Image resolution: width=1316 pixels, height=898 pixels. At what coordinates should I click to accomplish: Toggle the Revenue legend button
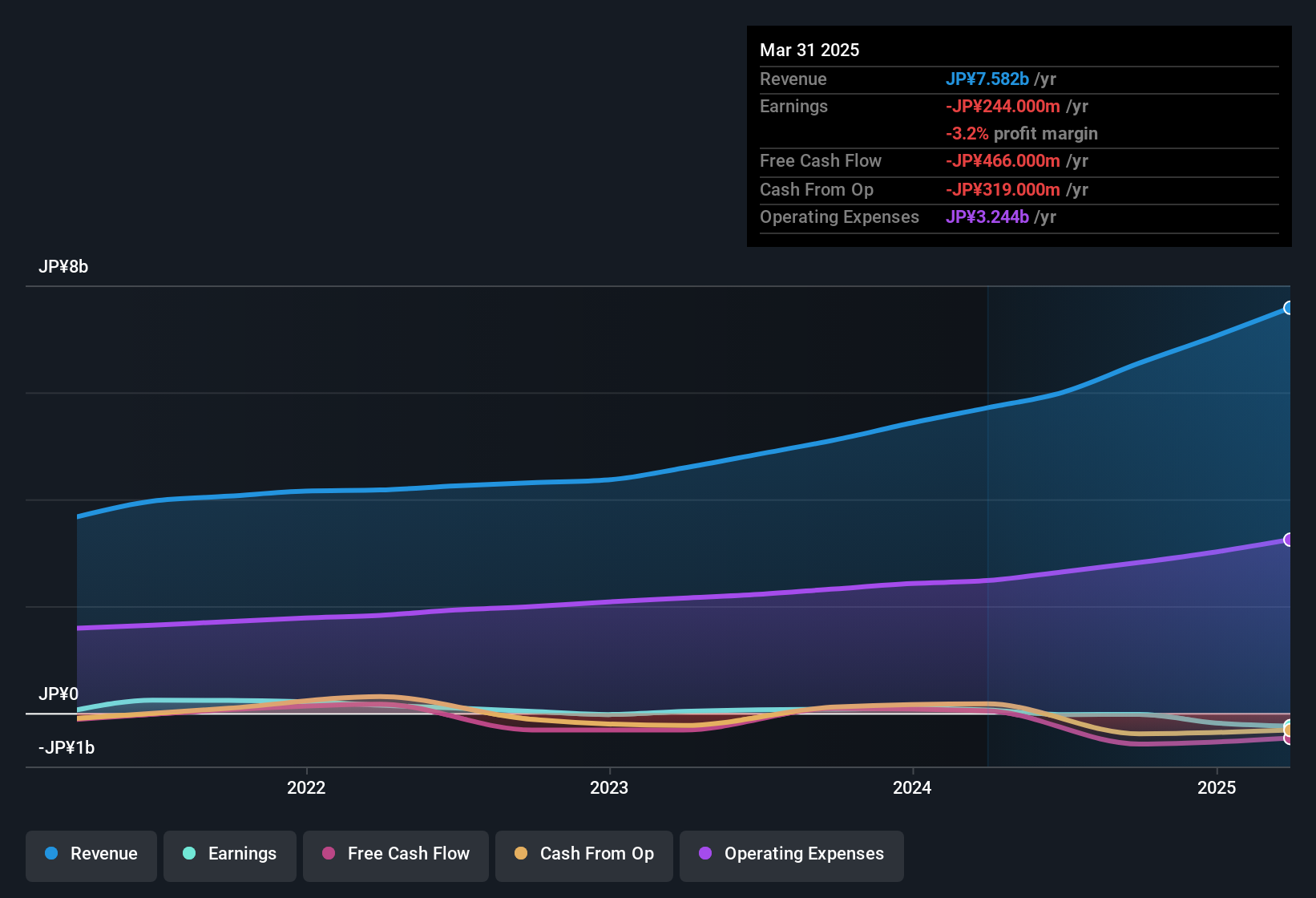click(x=91, y=856)
